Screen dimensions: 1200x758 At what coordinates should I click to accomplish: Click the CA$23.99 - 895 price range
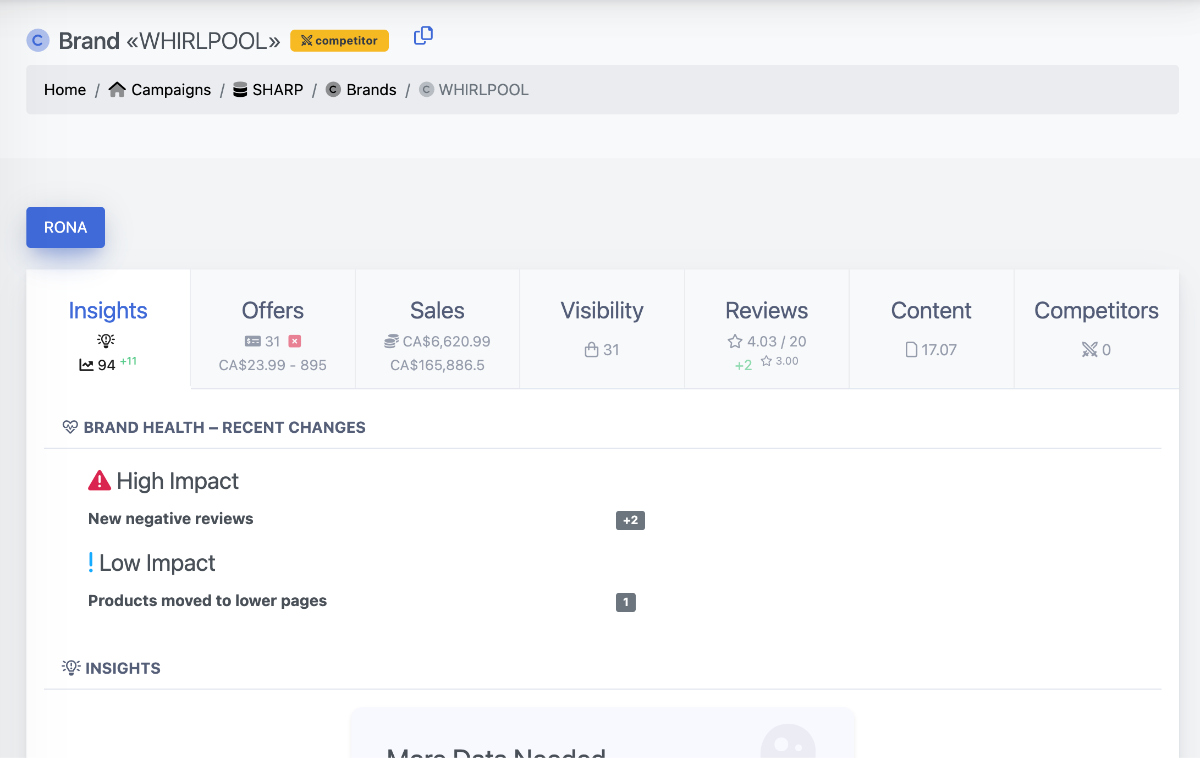click(273, 365)
